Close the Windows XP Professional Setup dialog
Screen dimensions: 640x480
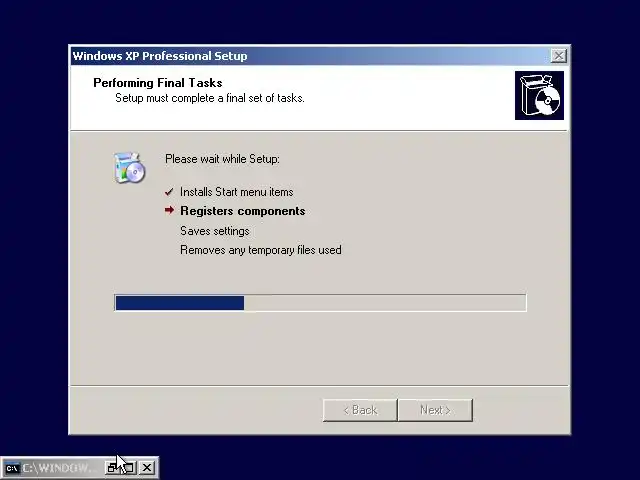pos(558,56)
